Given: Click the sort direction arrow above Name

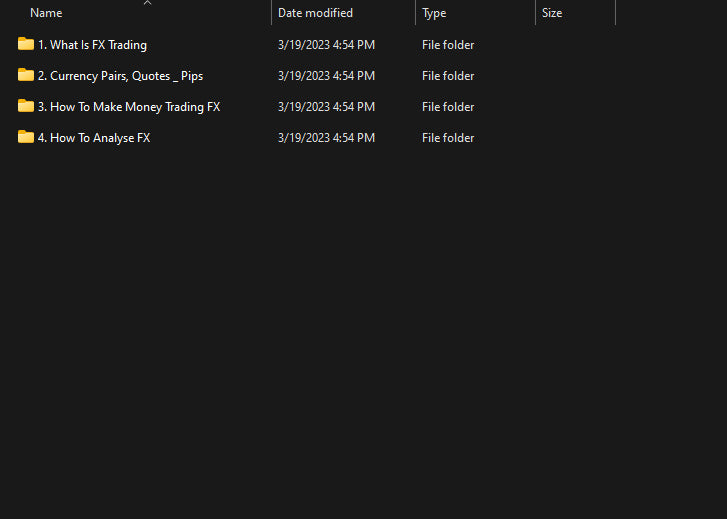Looking at the screenshot, I should (147, 3).
